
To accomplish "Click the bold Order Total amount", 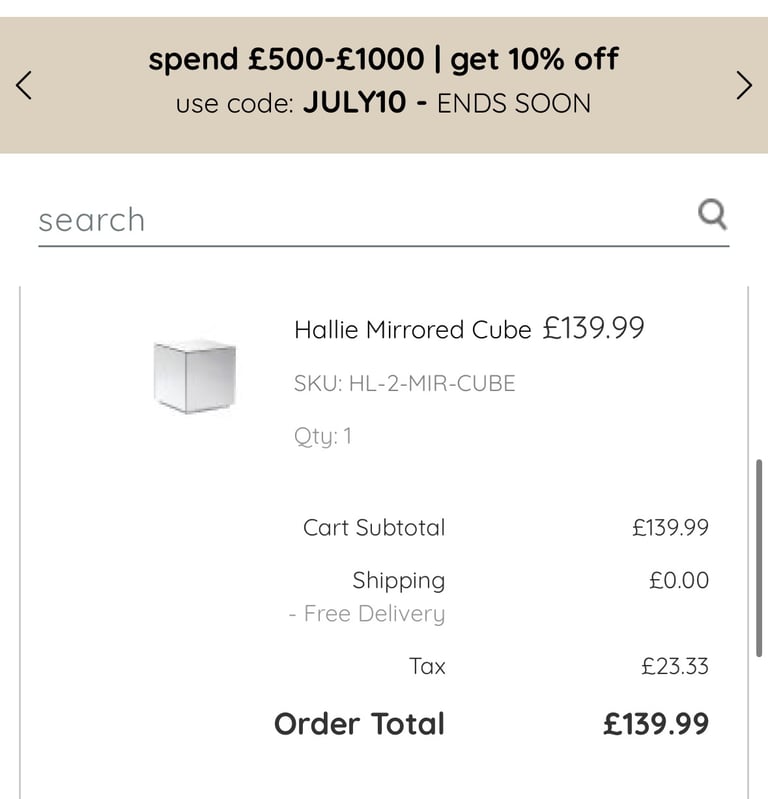I will (x=656, y=724).
